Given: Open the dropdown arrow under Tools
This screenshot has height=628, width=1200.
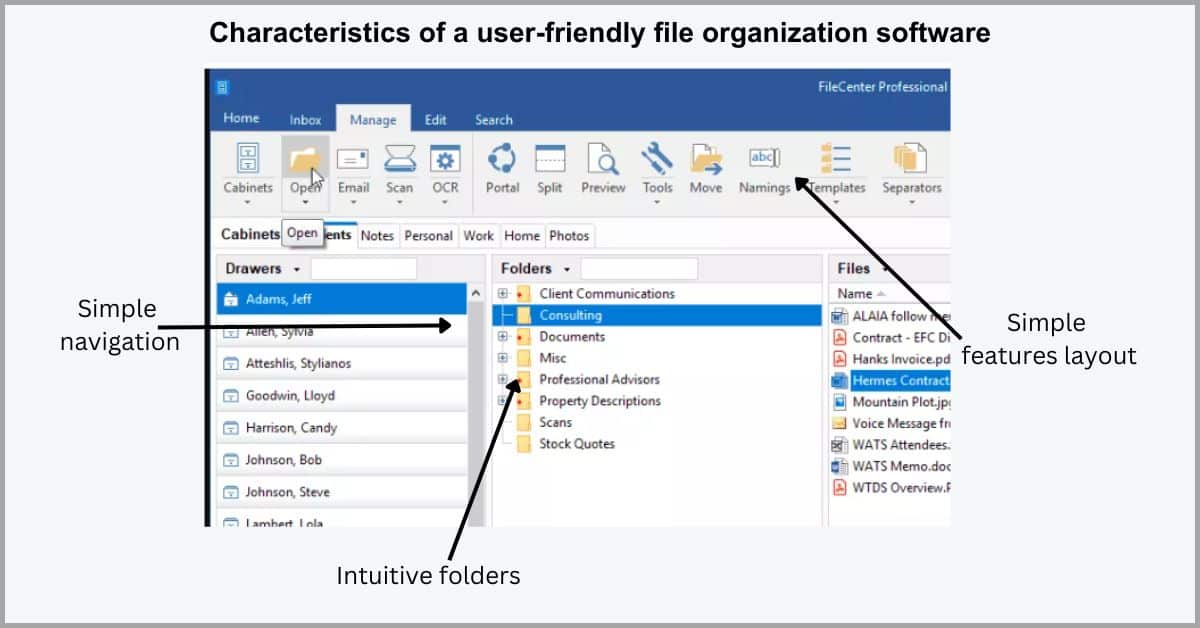Looking at the screenshot, I should pos(657,202).
